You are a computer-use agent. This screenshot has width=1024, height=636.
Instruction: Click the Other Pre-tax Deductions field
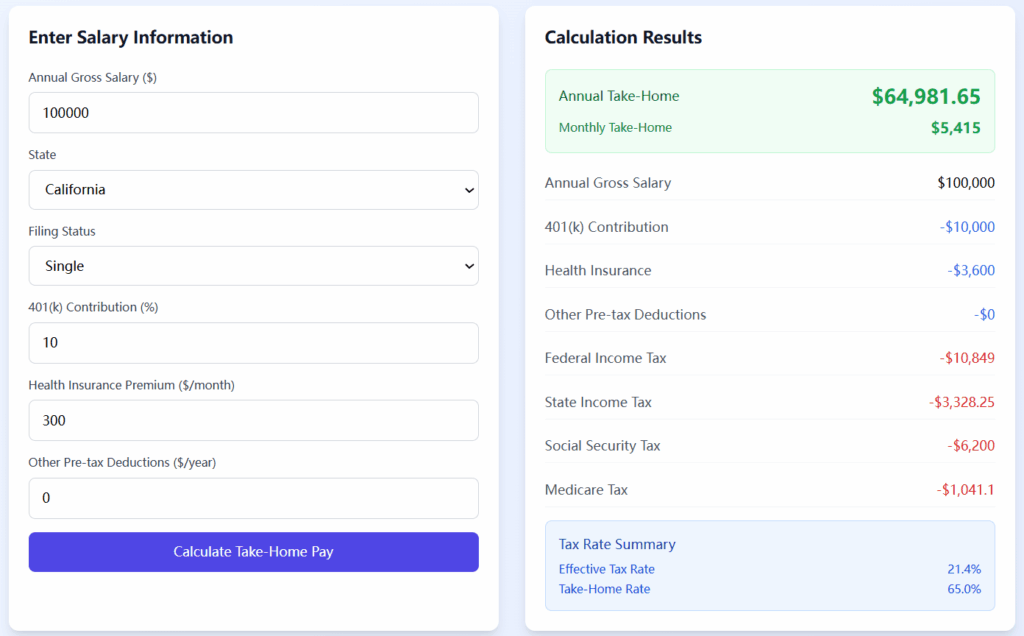253,498
